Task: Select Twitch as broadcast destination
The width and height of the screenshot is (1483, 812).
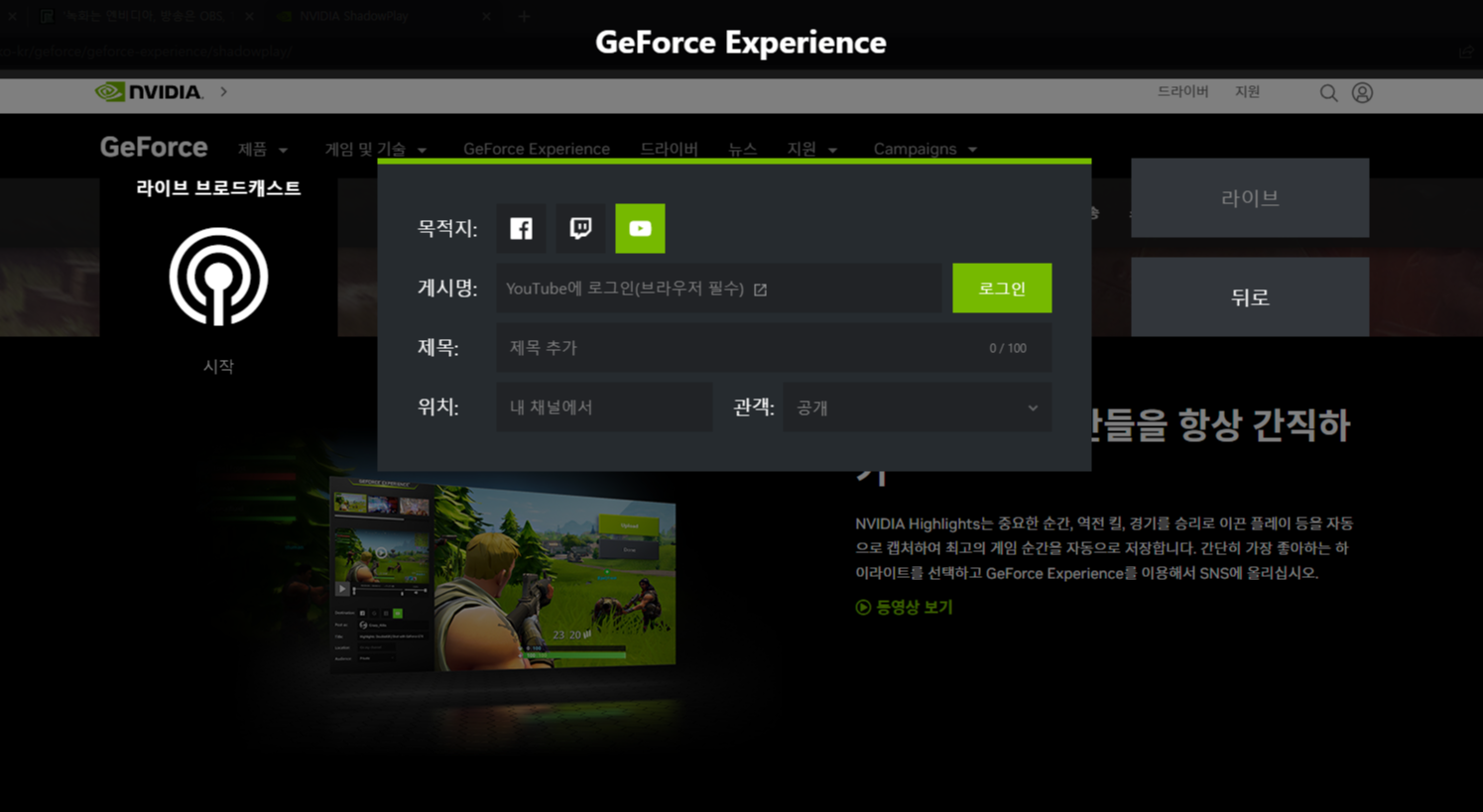Action: (580, 228)
